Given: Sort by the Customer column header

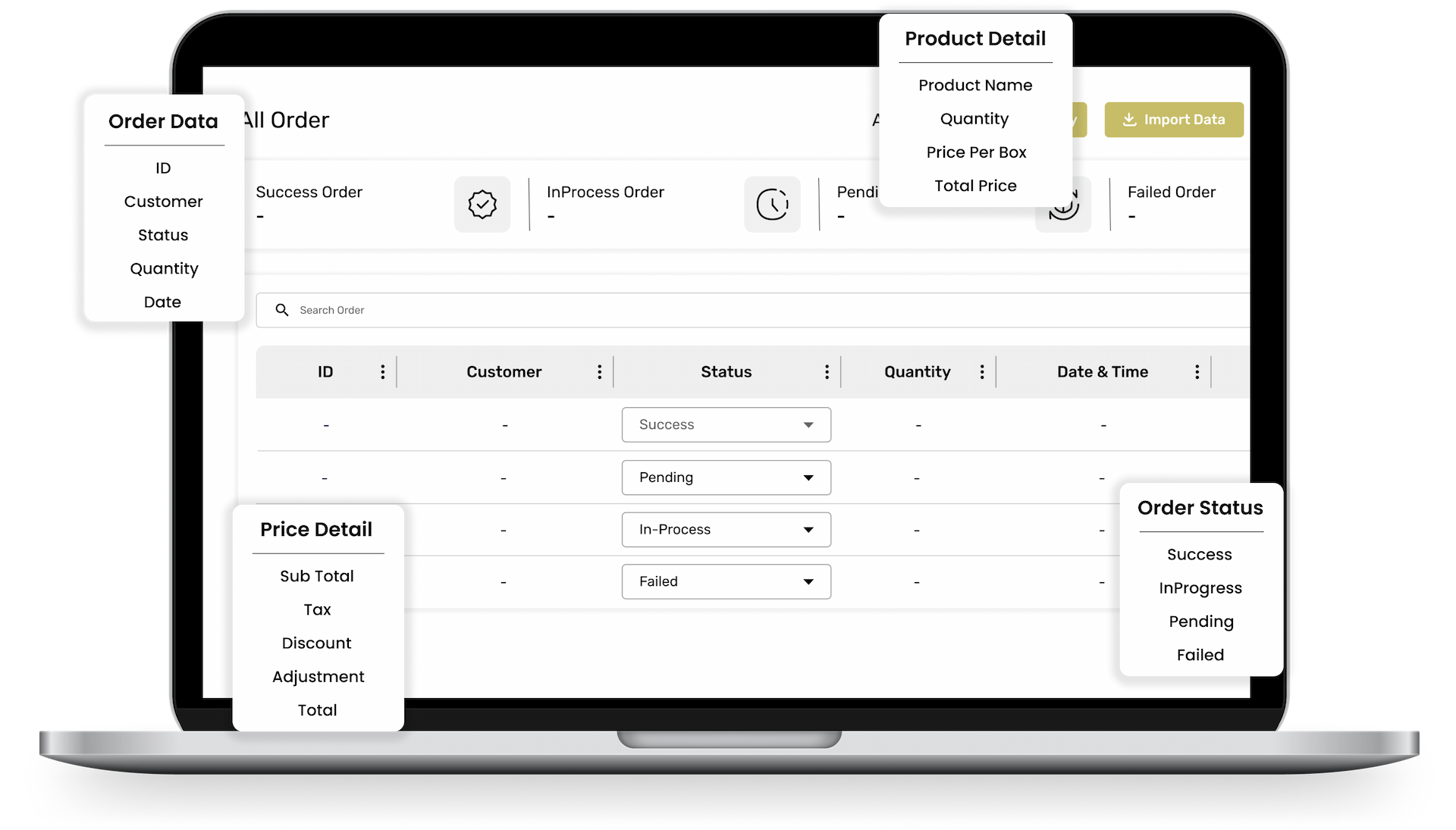Looking at the screenshot, I should point(504,372).
